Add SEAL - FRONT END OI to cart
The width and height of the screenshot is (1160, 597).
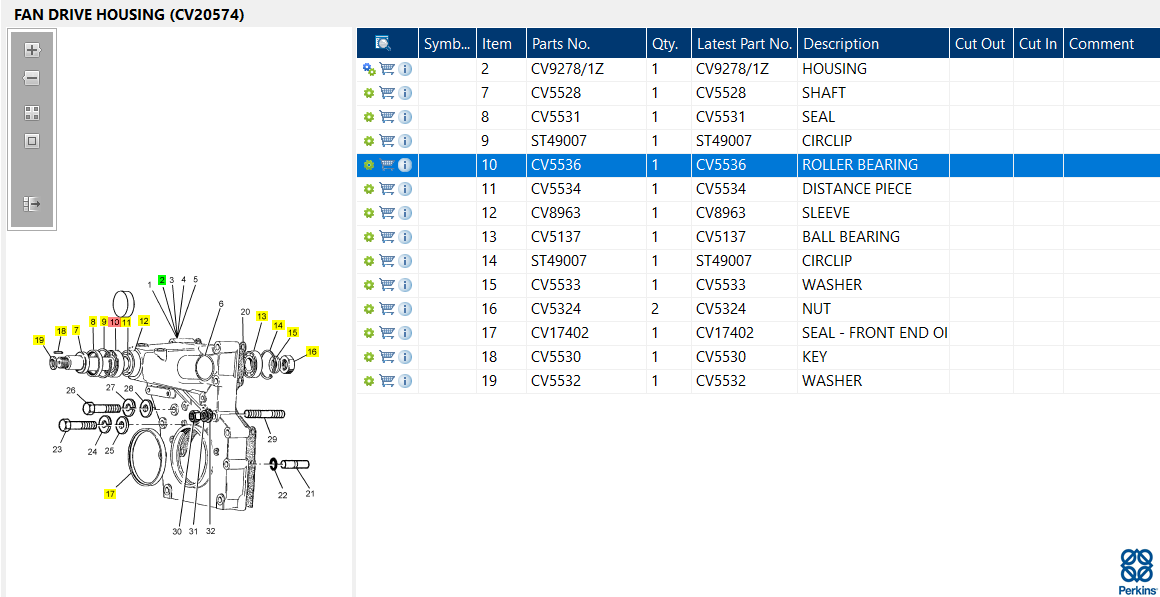pos(387,333)
